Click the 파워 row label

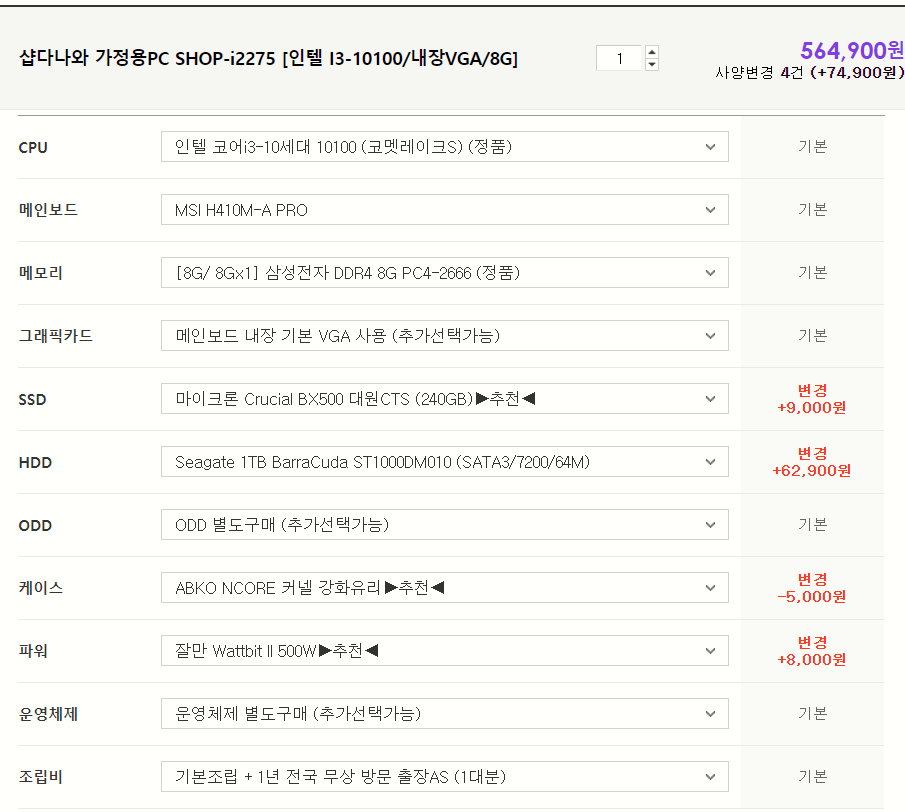[33, 650]
